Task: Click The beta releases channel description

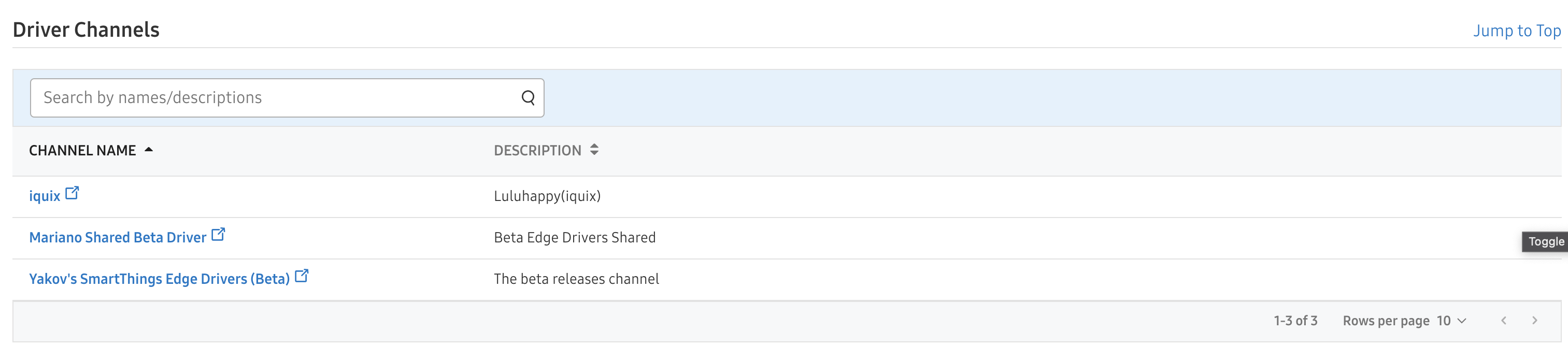Action: coord(576,279)
